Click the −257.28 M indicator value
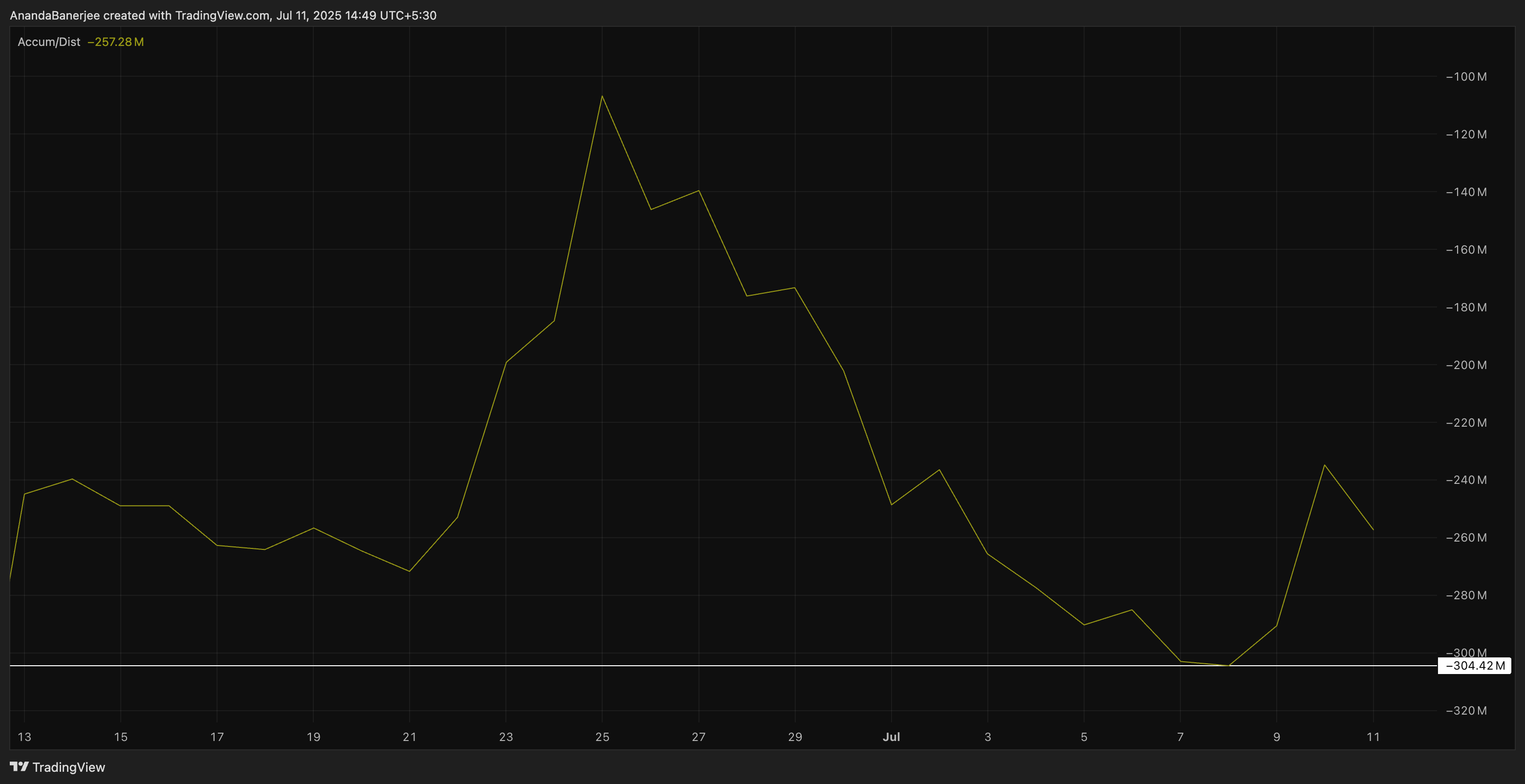1525x784 pixels. (115, 42)
